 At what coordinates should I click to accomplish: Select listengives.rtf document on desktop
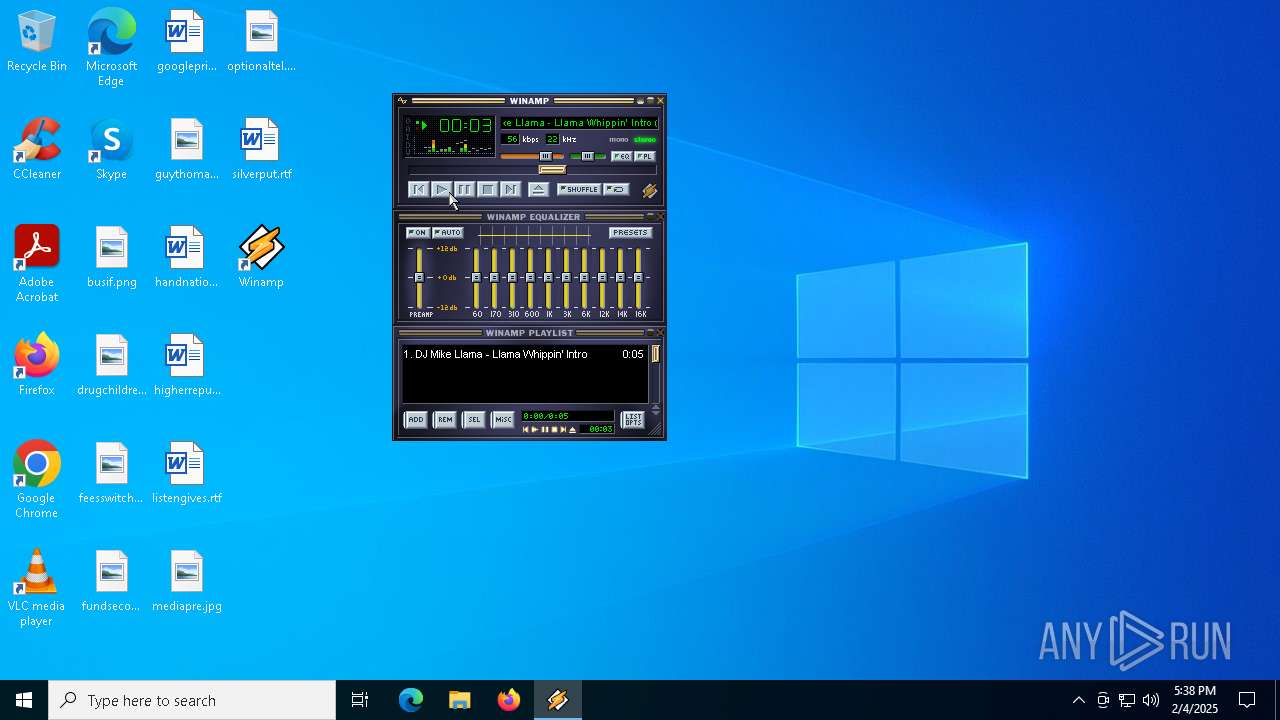(x=187, y=474)
